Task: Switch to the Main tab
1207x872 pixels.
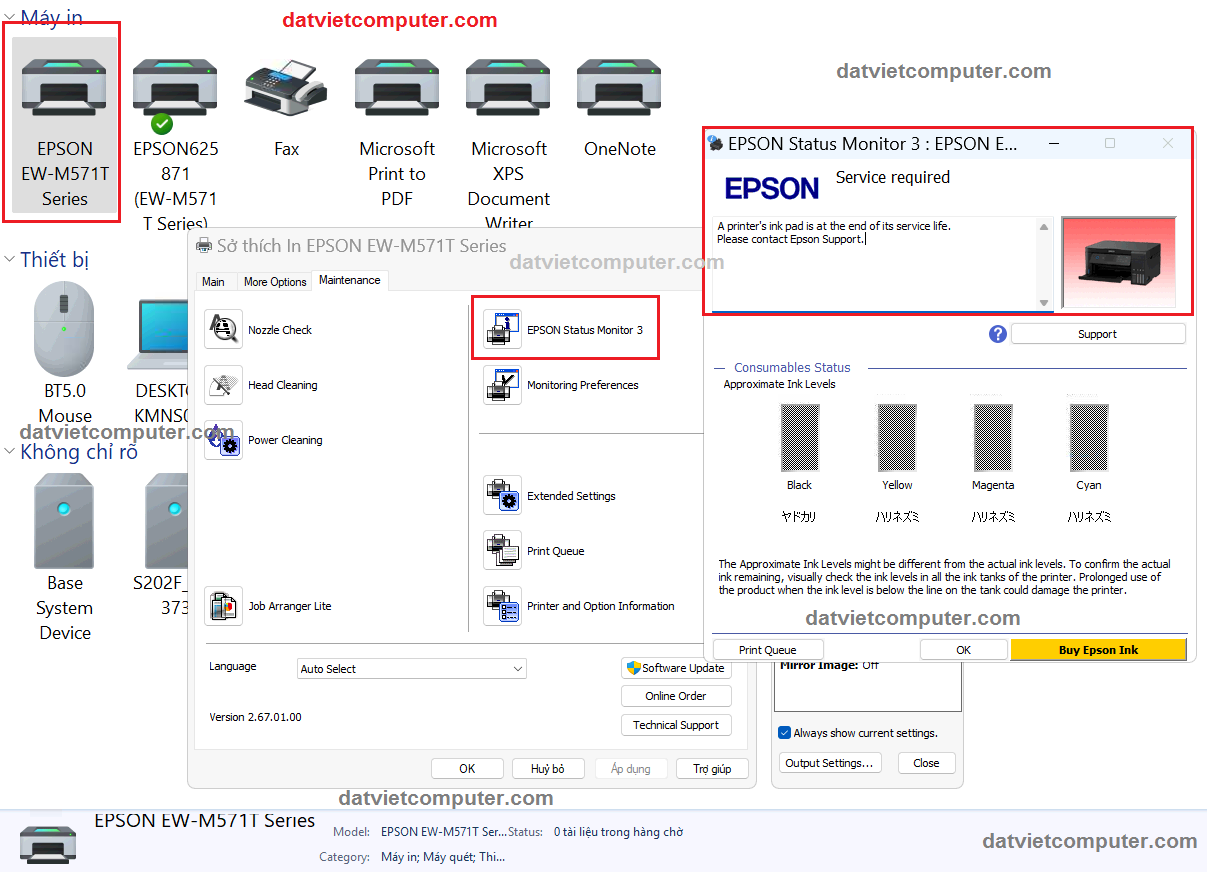Action: 213,282
